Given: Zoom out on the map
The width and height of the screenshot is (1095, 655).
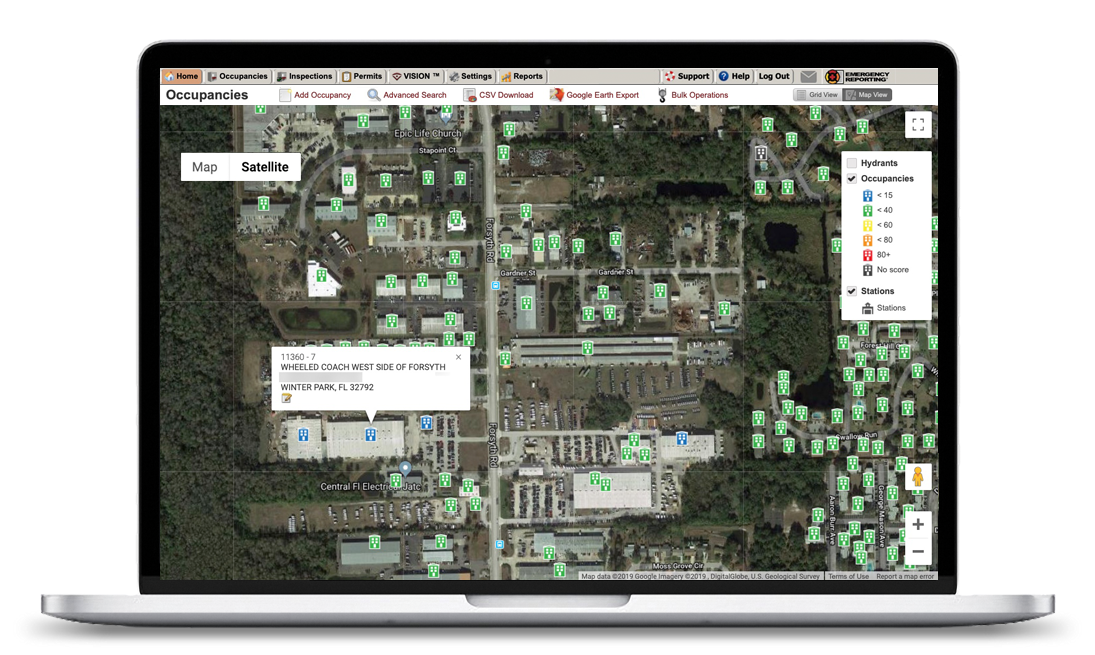Looking at the screenshot, I should click(918, 552).
